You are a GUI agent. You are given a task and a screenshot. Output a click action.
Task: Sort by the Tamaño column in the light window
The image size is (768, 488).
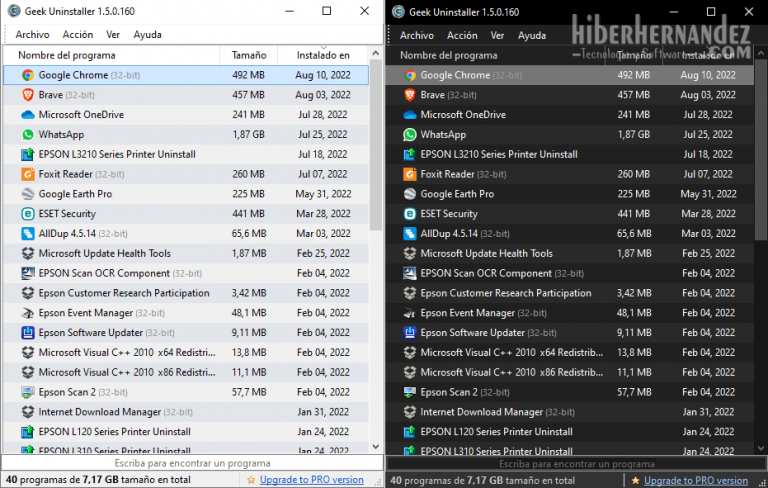pos(249,55)
